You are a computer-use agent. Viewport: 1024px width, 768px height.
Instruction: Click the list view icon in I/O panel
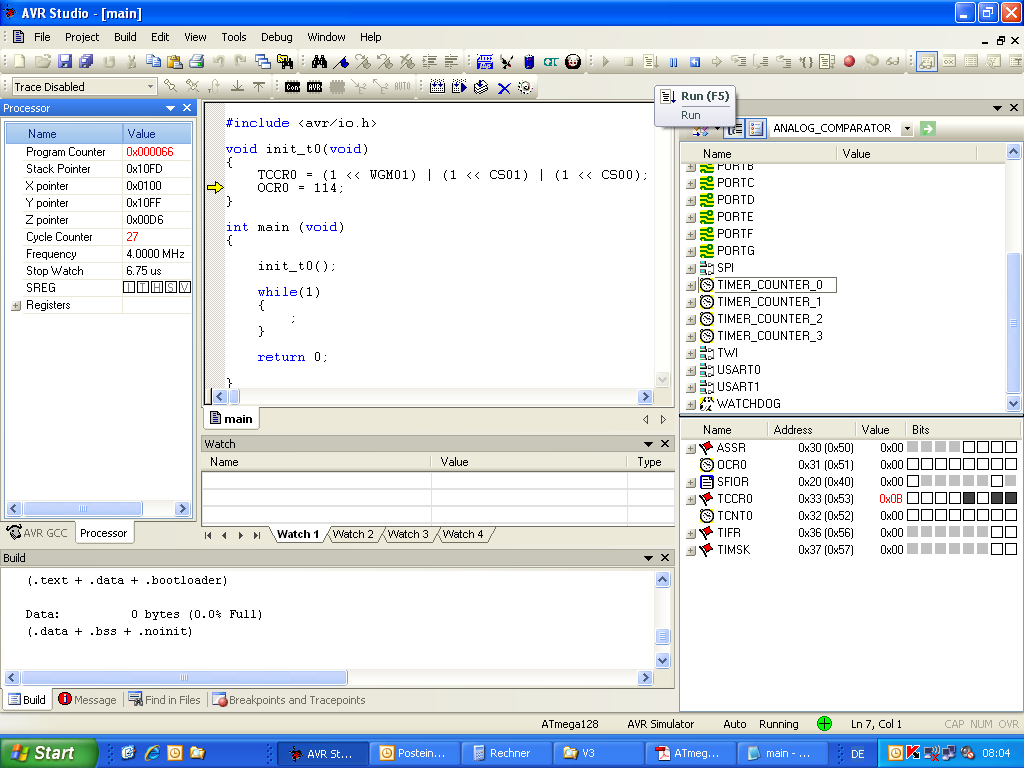[x=756, y=129]
